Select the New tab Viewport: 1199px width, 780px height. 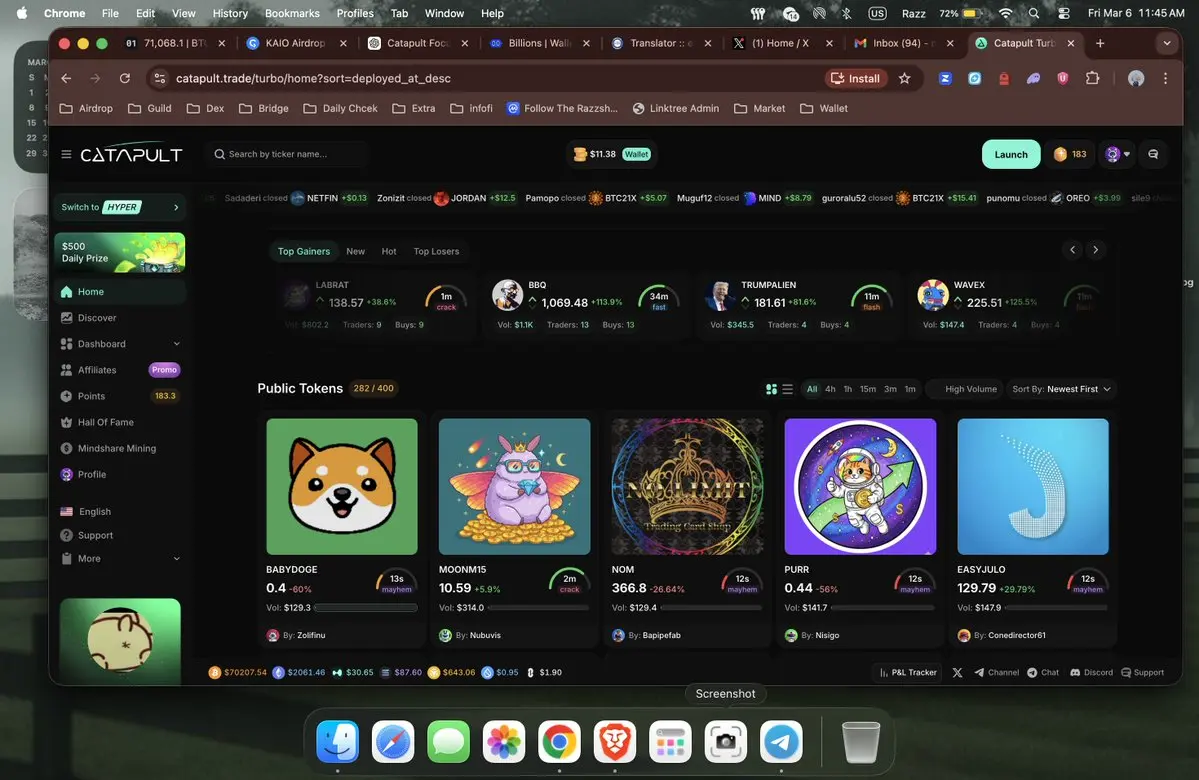pyautogui.click(x=356, y=252)
